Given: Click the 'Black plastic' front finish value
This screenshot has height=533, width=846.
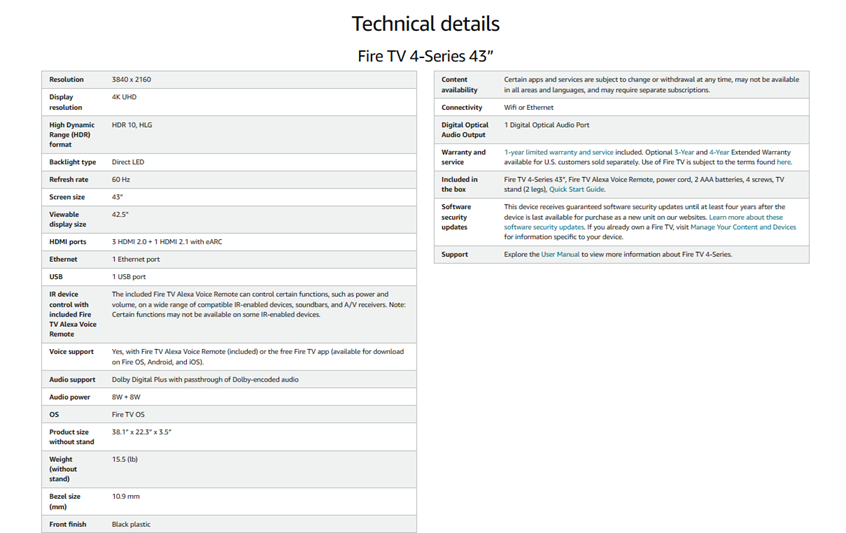Looking at the screenshot, I should pyautogui.click(x=131, y=524).
